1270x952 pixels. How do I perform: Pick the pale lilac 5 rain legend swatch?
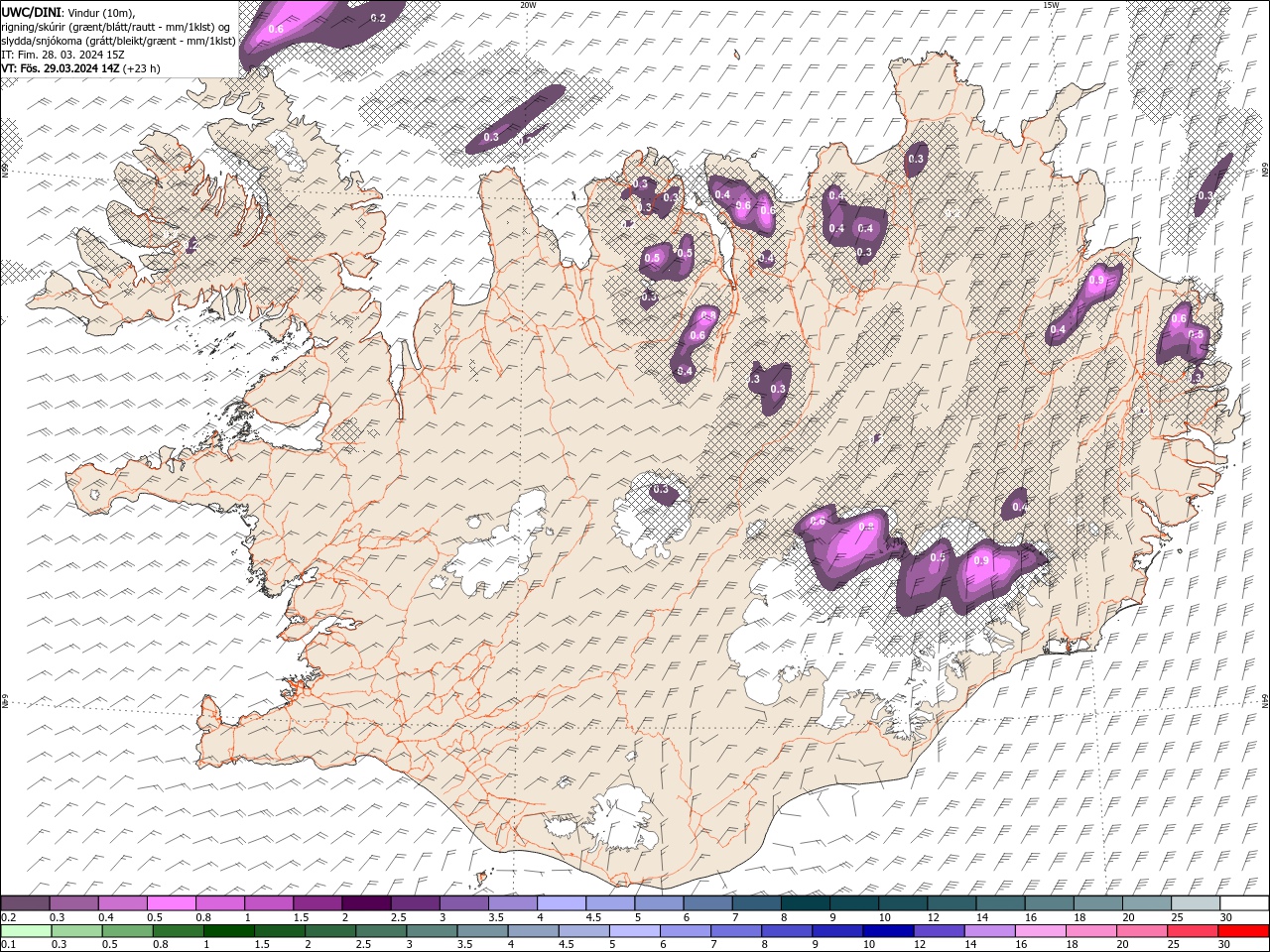click(634, 931)
